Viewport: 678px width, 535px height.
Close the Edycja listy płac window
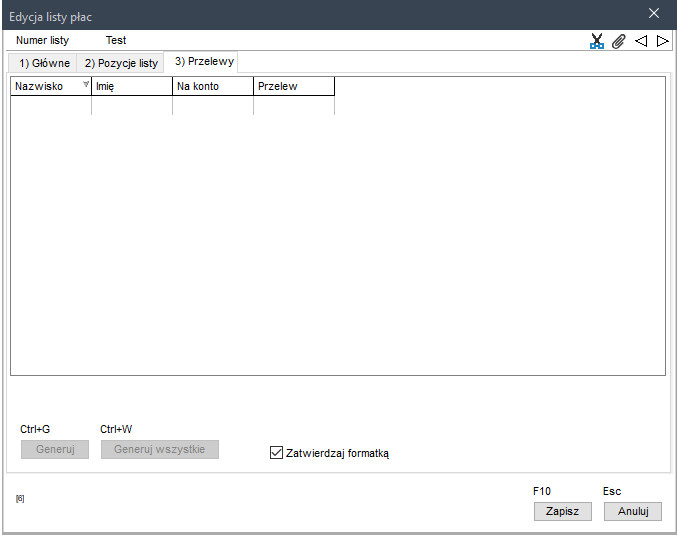pyautogui.click(x=654, y=13)
